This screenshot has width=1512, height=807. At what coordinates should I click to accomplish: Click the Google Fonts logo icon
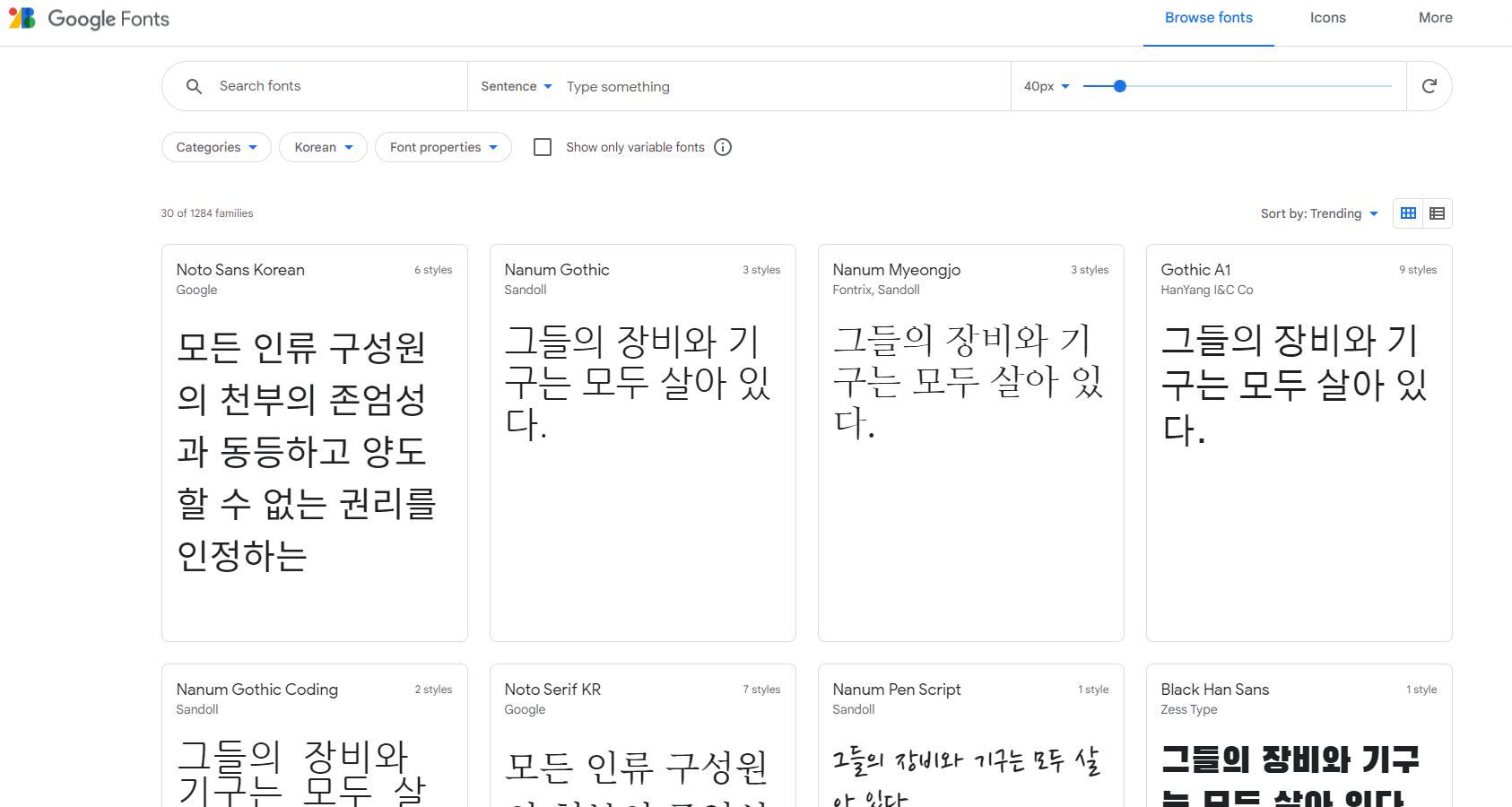click(22, 18)
